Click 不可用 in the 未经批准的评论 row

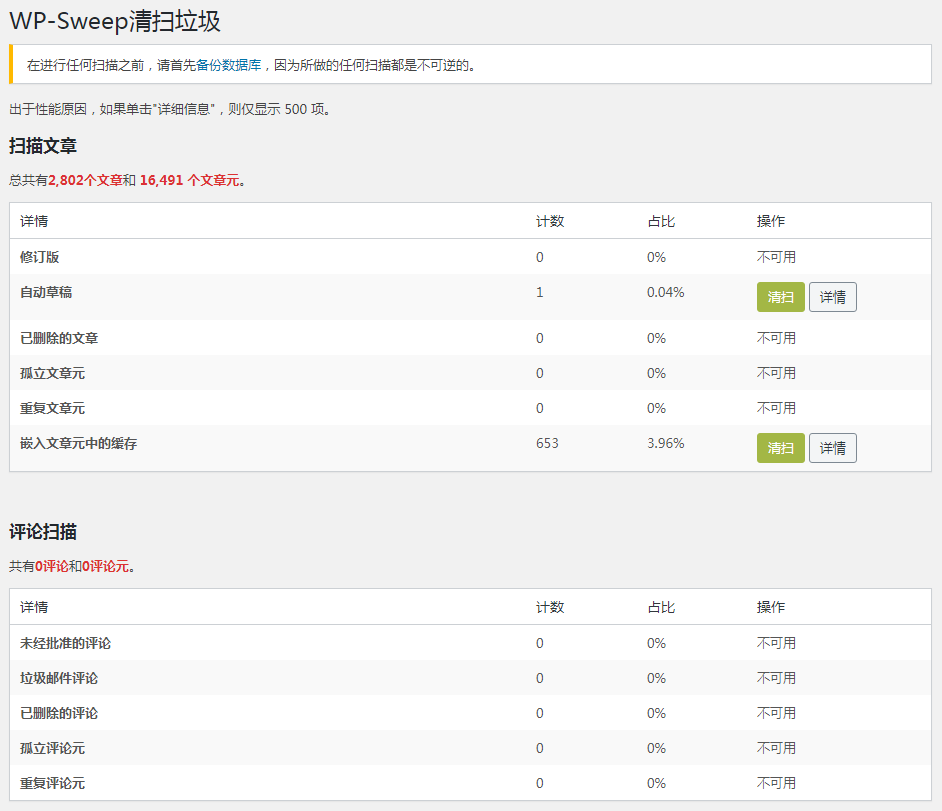click(776, 643)
